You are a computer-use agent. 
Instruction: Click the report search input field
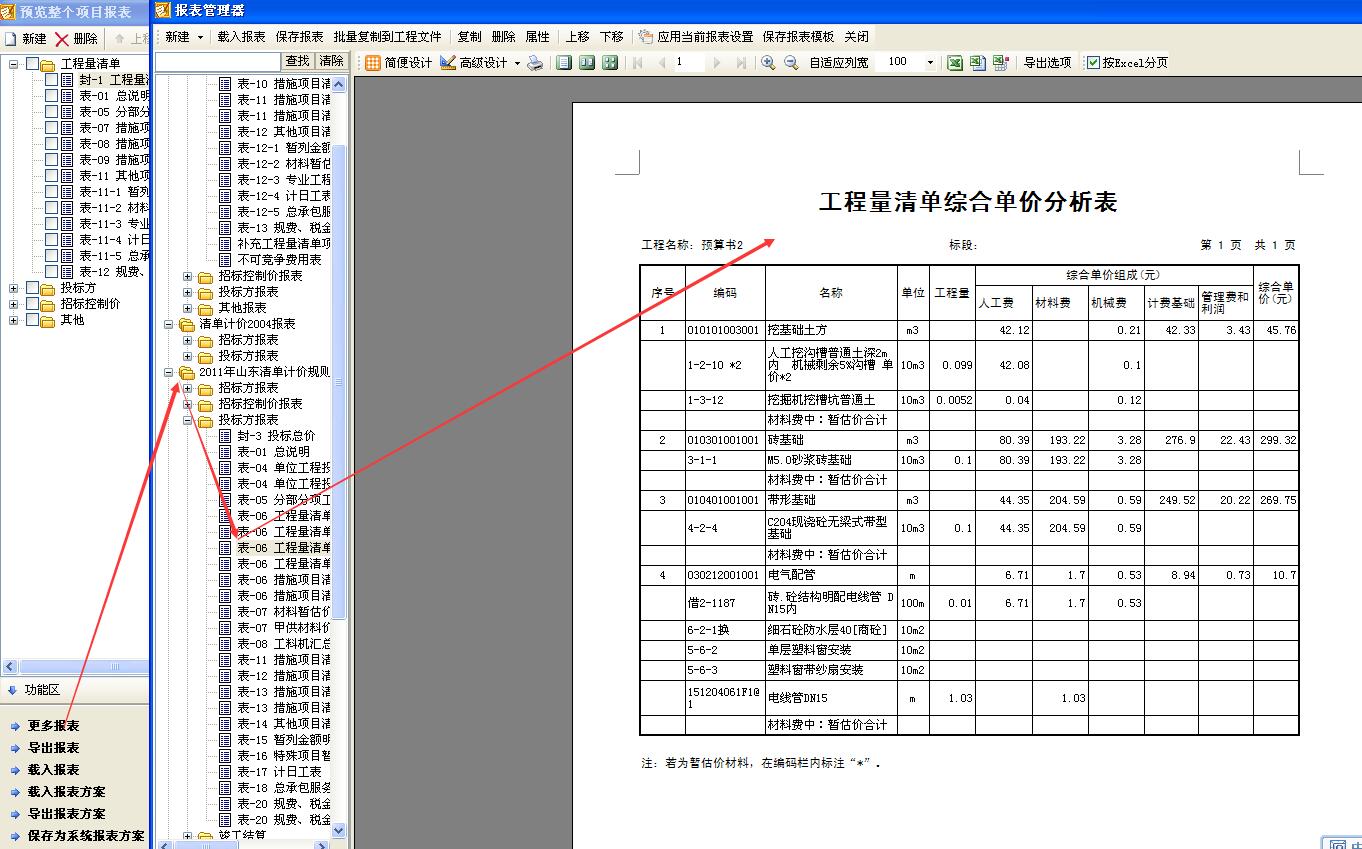217,62
